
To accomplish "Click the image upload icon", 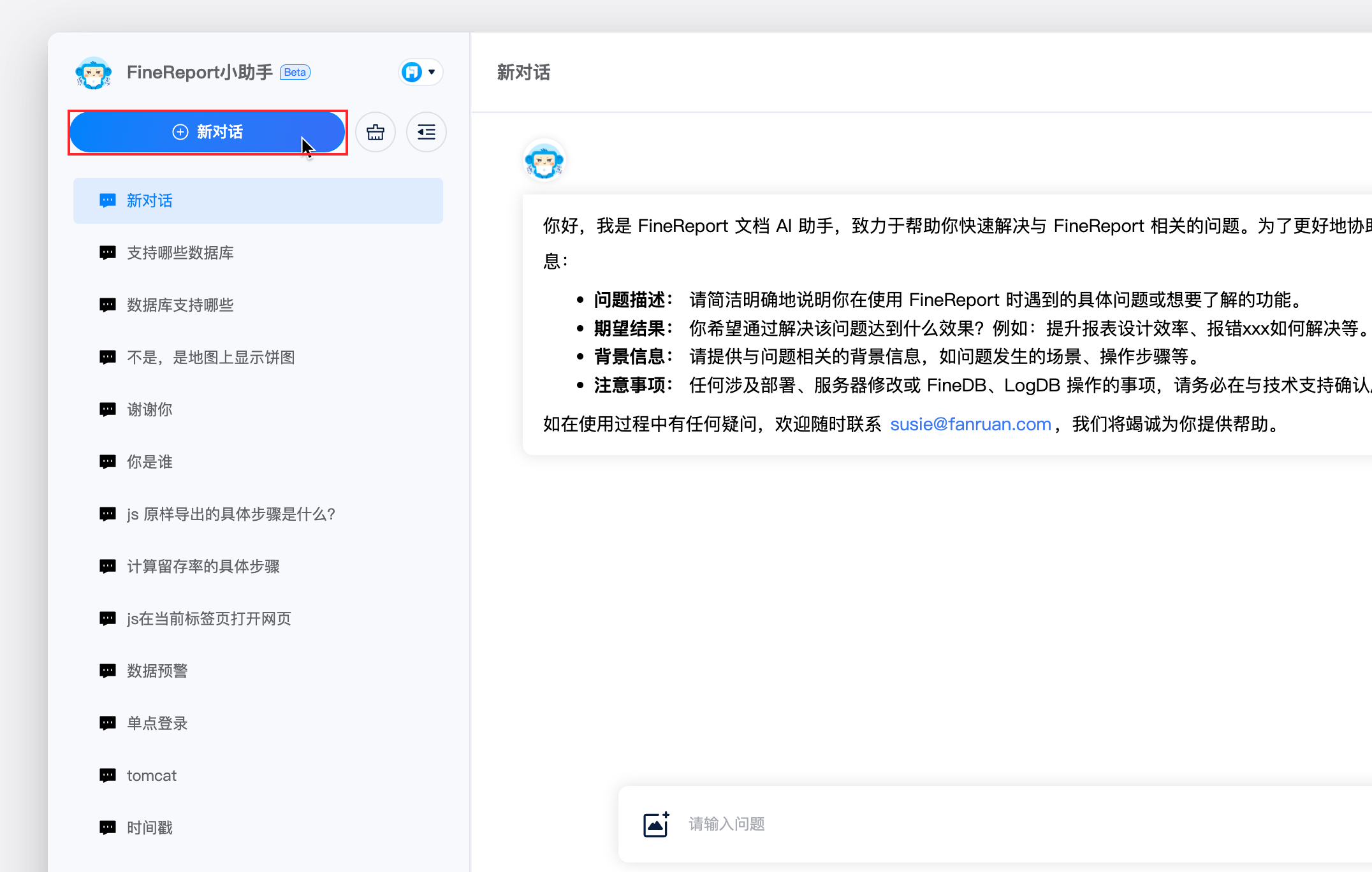I will tap(655, 824).
